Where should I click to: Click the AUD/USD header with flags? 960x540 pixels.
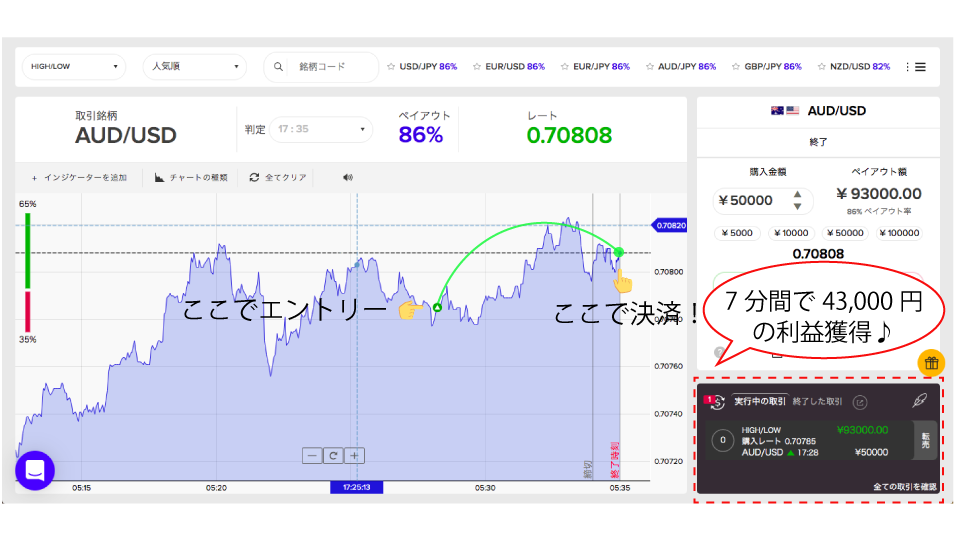click(x=818, y=111)
